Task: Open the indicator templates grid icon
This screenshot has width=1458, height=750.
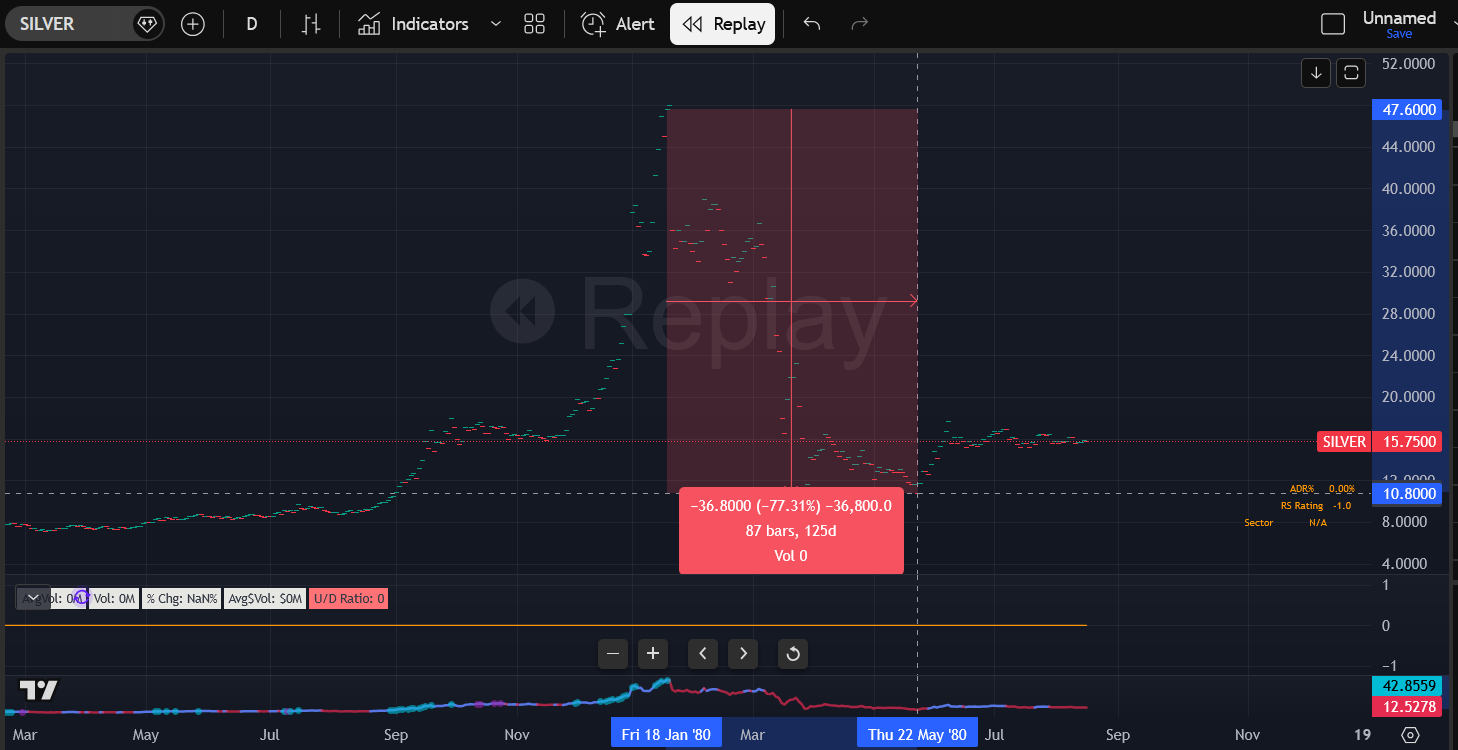Action: [534, 24]
